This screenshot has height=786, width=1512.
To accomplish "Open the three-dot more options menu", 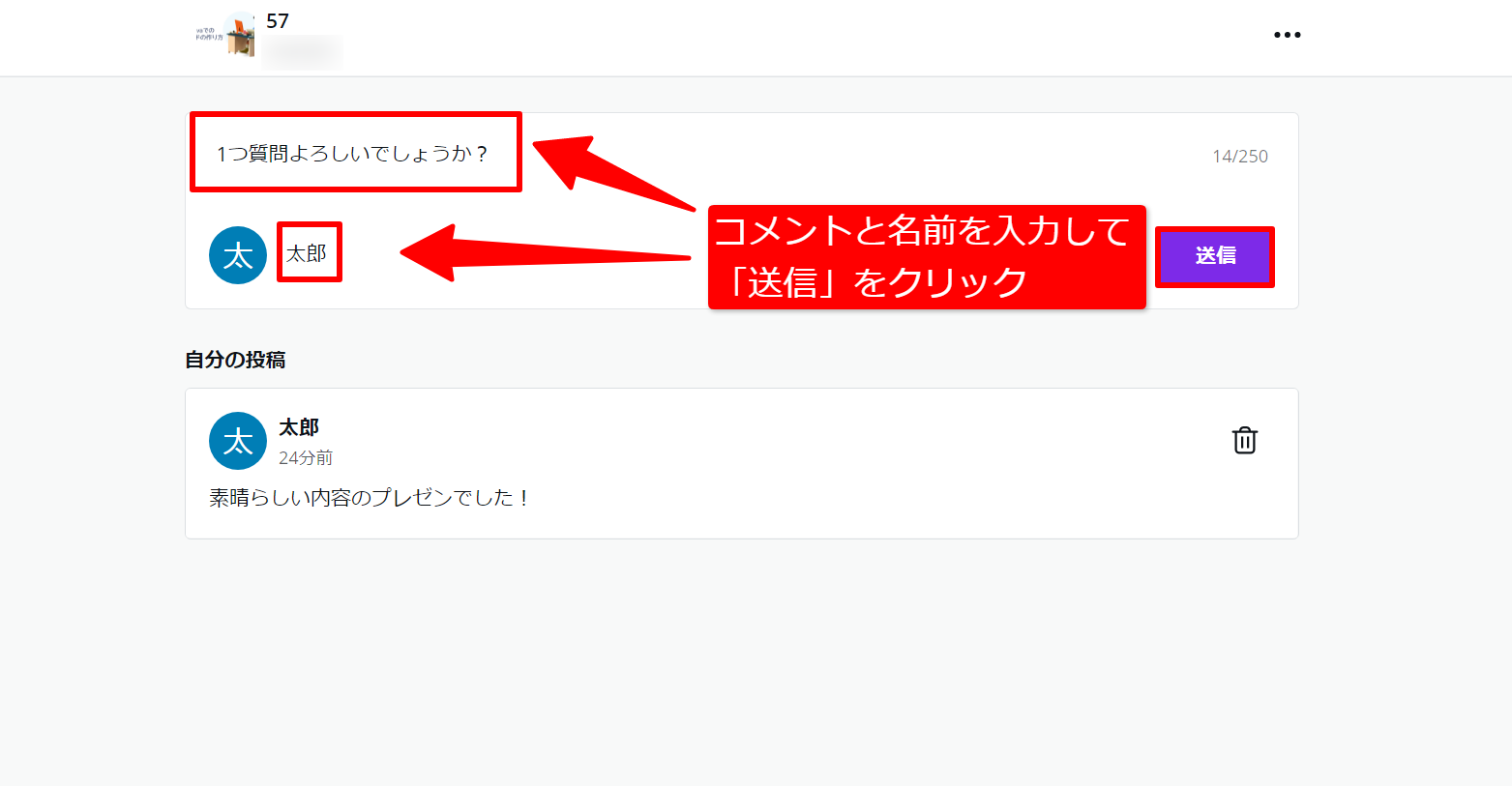I will [1287, 35].
